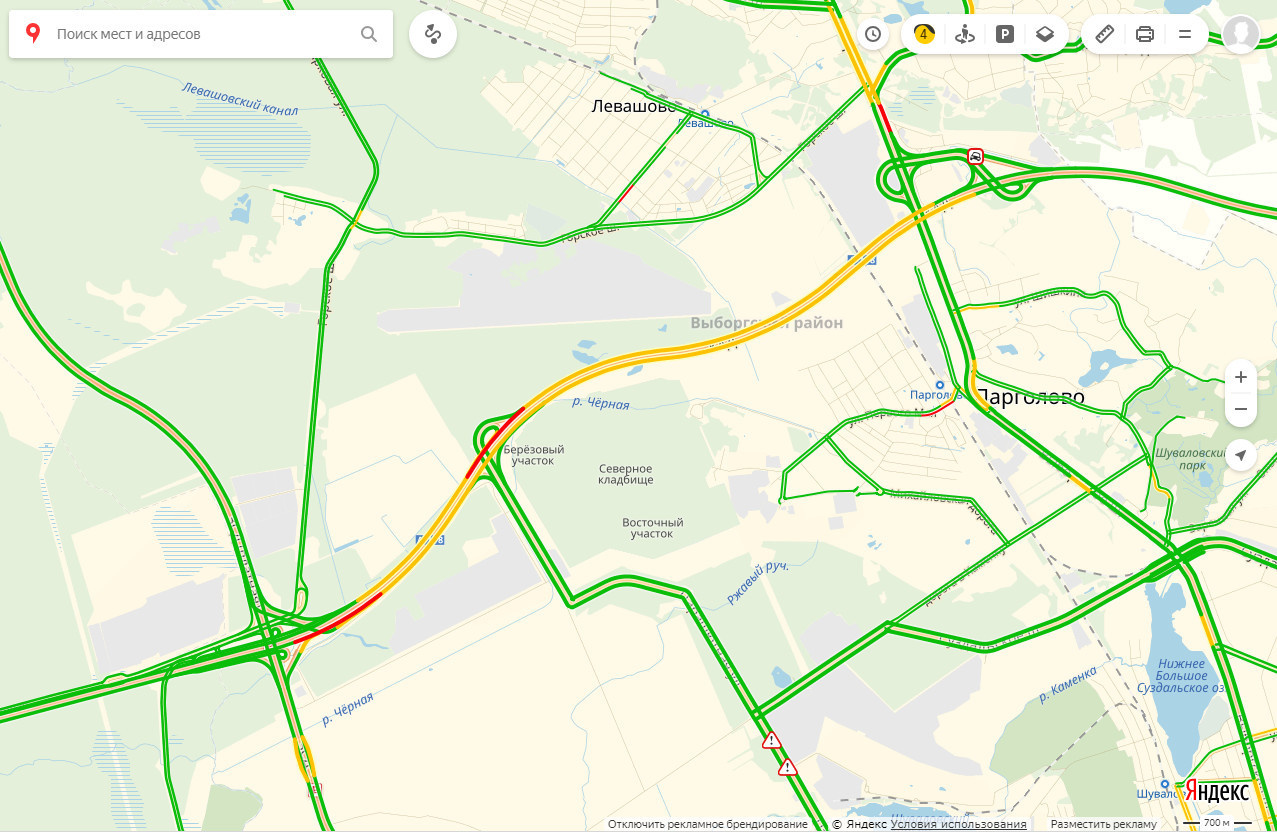This screenshot has height=832, width=1277.
Task: Focus the places and addresses search field
Action: pos(200,34)
